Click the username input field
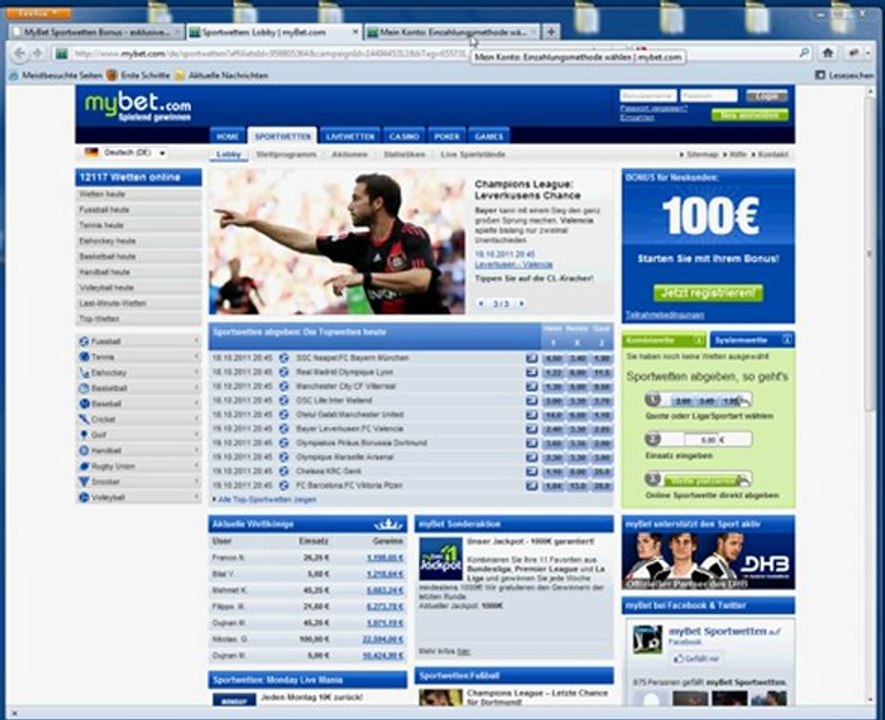This screenshot has height=720, width=885. tap(648, 96)
